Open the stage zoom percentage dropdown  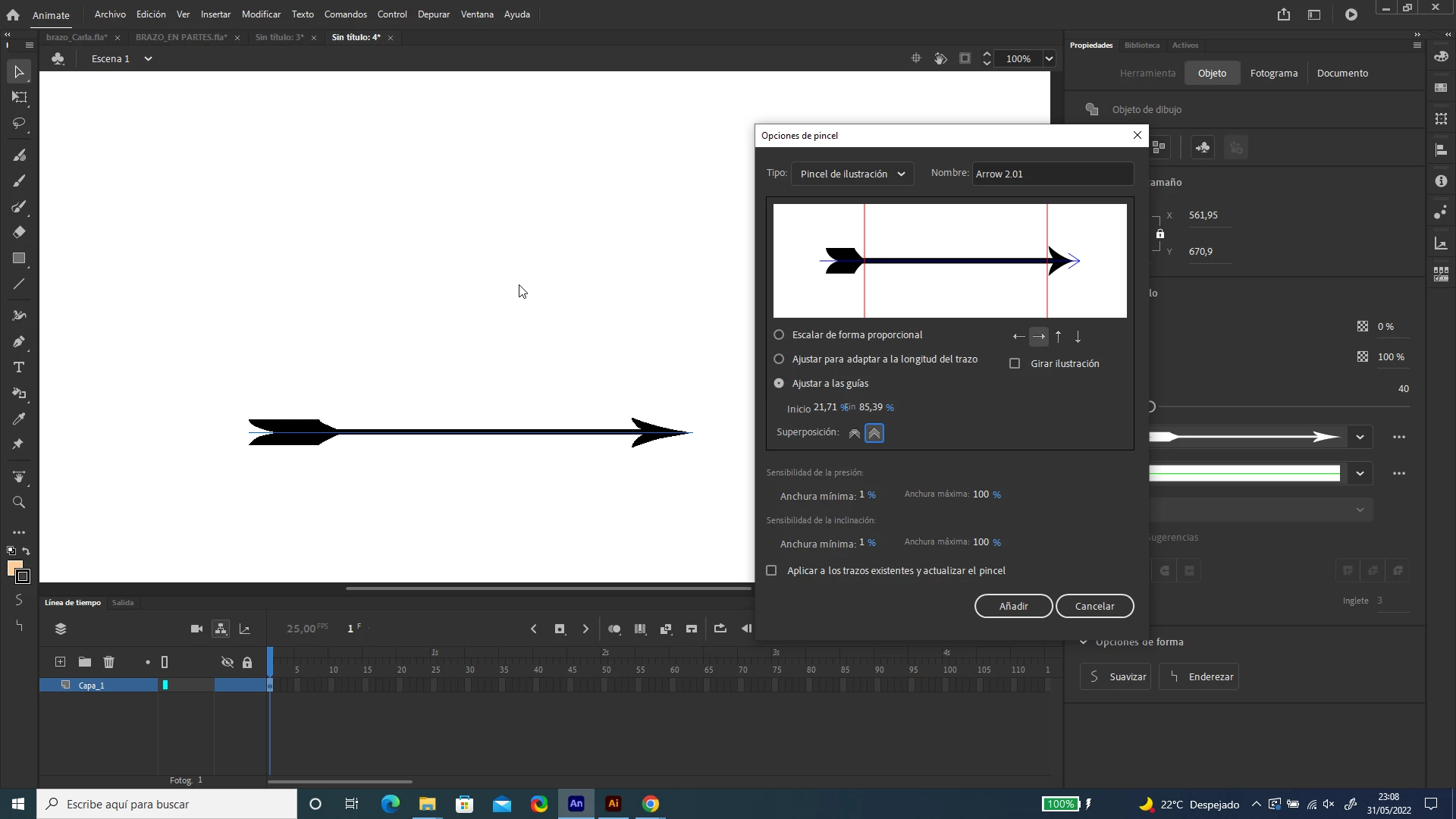(x=1049, y=58)
